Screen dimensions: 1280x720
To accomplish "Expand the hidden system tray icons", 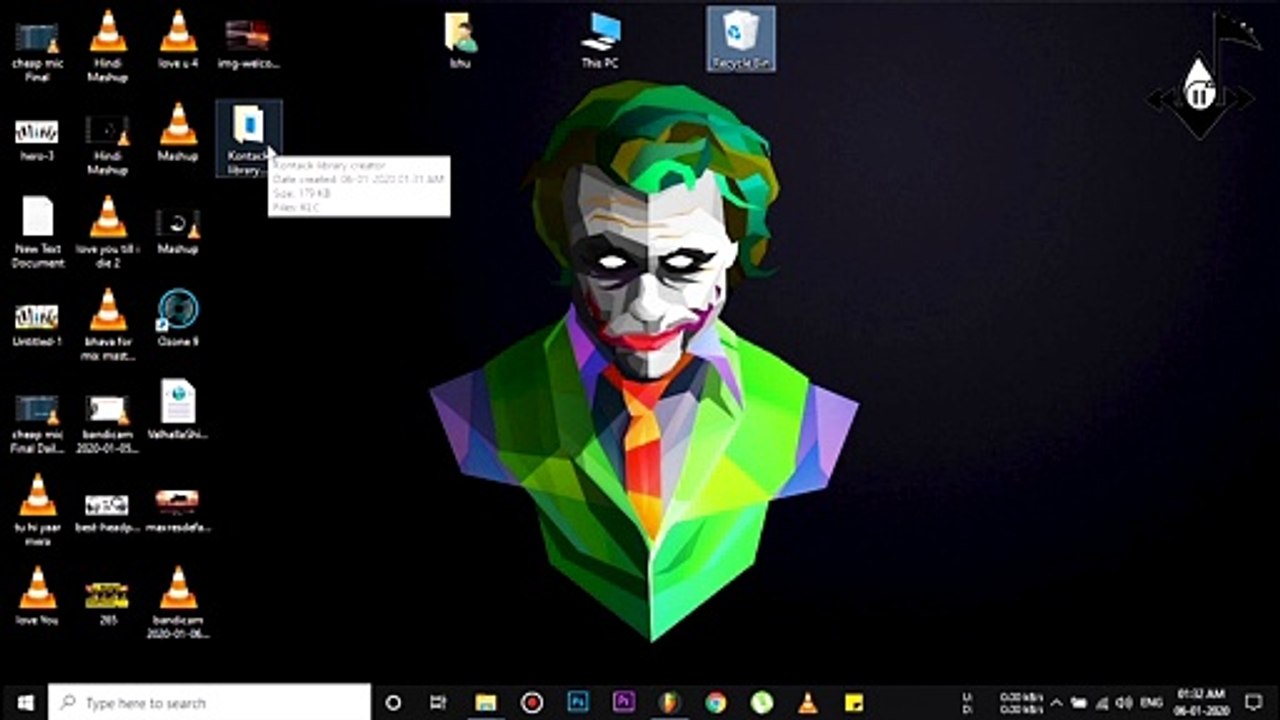I will coord(1056,702).
